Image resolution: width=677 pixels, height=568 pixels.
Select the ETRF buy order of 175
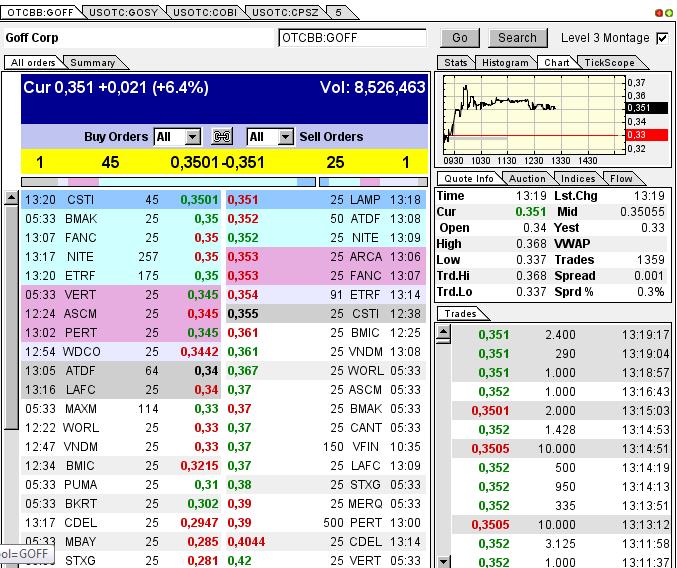tap(121, 275)
